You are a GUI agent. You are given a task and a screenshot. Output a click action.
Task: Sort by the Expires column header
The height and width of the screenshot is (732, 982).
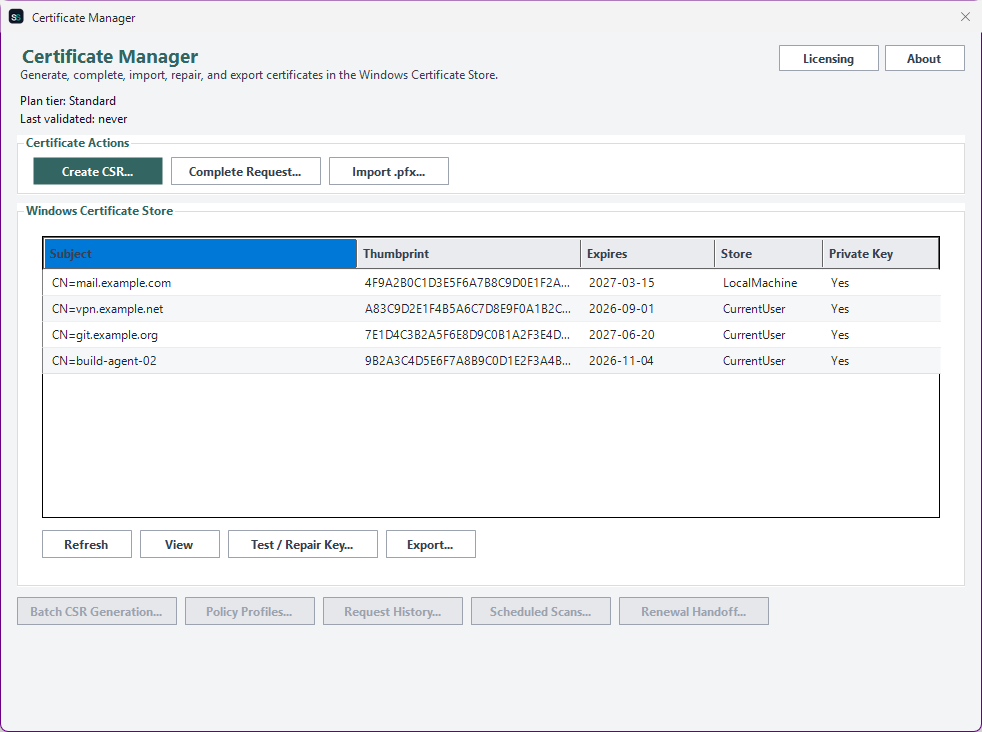coord(648,254)
